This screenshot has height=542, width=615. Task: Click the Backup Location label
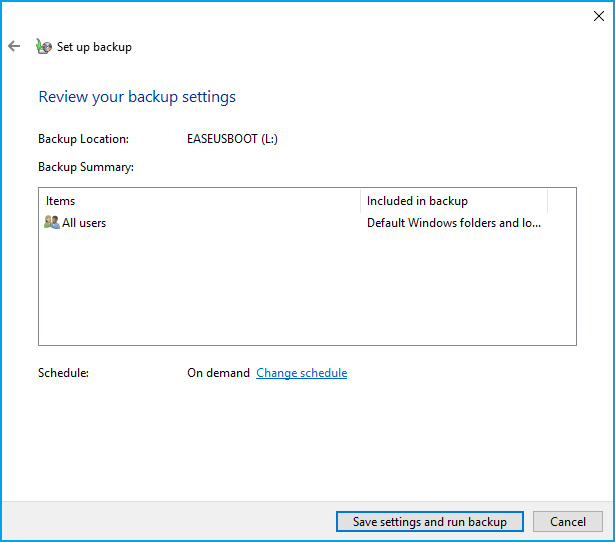tap(83, 139)
